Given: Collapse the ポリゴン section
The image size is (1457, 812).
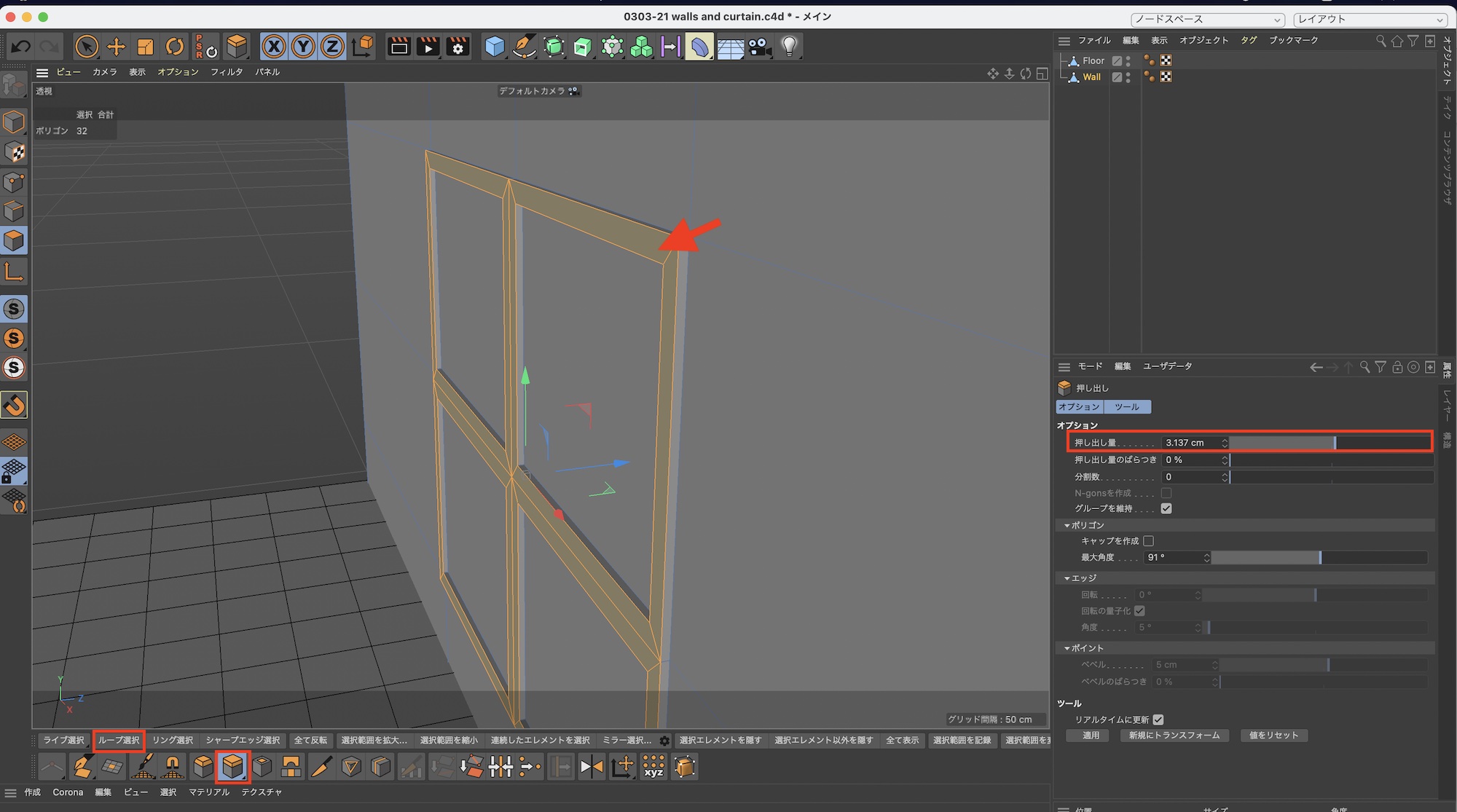Looking at the screenshot, I should 1067,525.
